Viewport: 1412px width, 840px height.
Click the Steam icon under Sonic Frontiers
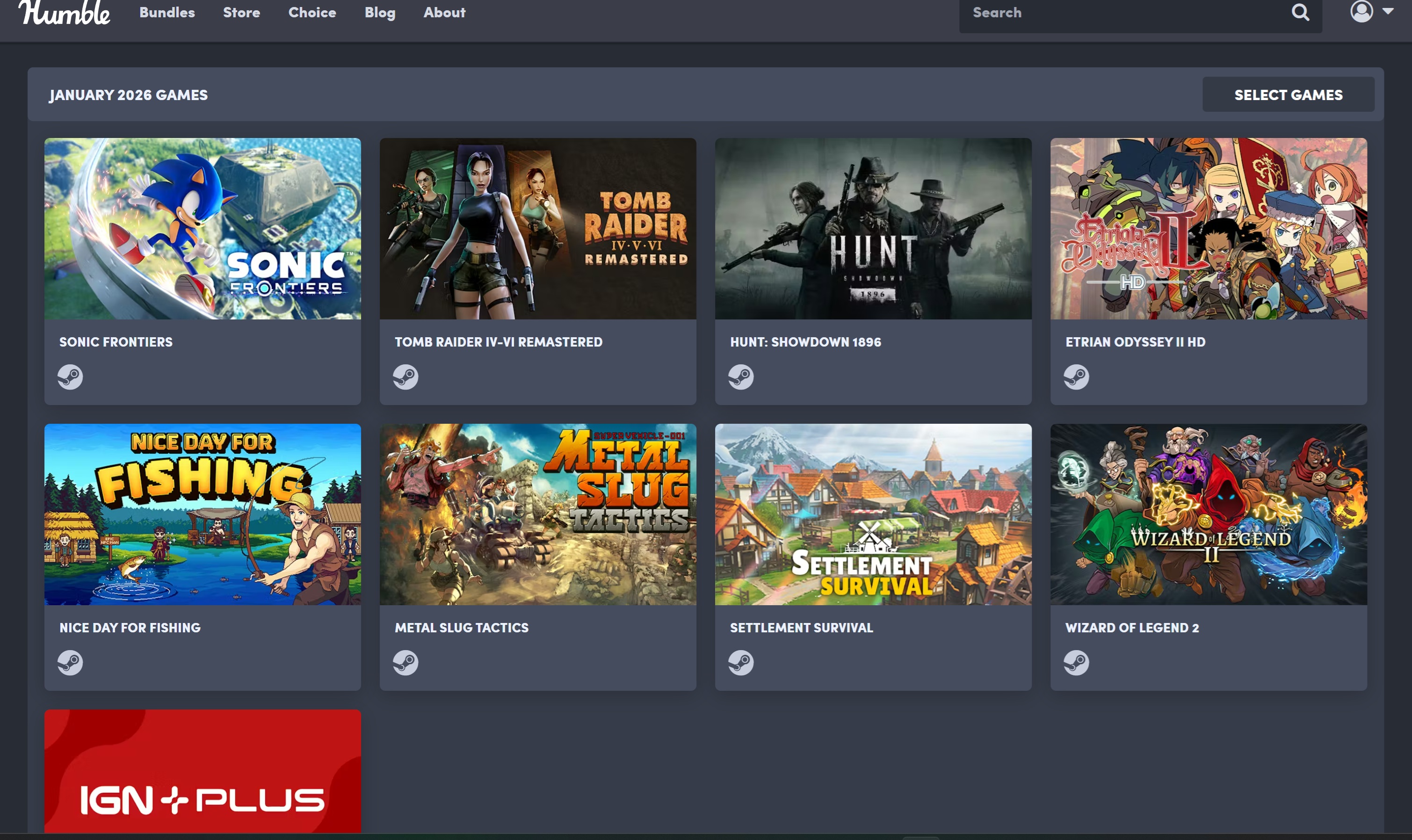point(70,377)
